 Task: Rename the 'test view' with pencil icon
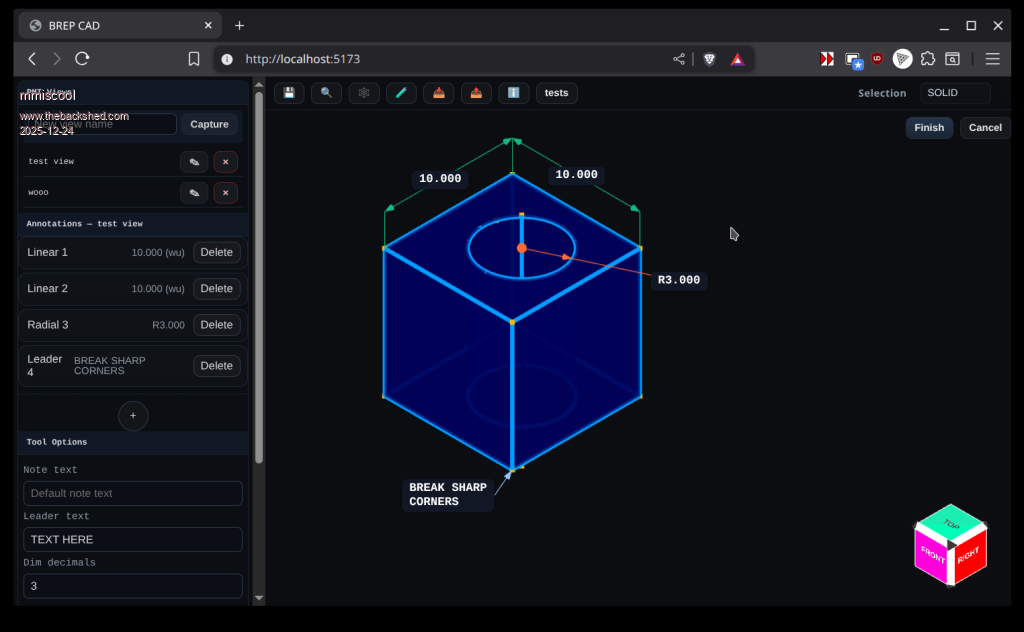(194, 162)
